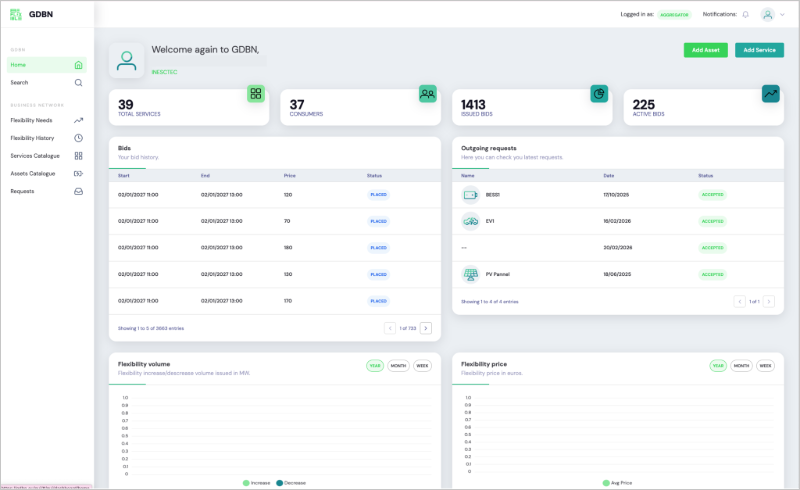Click the Consumers people icon
The image size is (800, 490).
[x=428, y=94]
